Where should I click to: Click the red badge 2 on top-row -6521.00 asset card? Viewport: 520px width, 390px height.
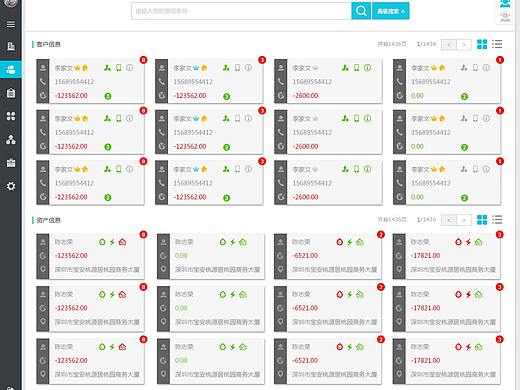click(x=381, y=235)
